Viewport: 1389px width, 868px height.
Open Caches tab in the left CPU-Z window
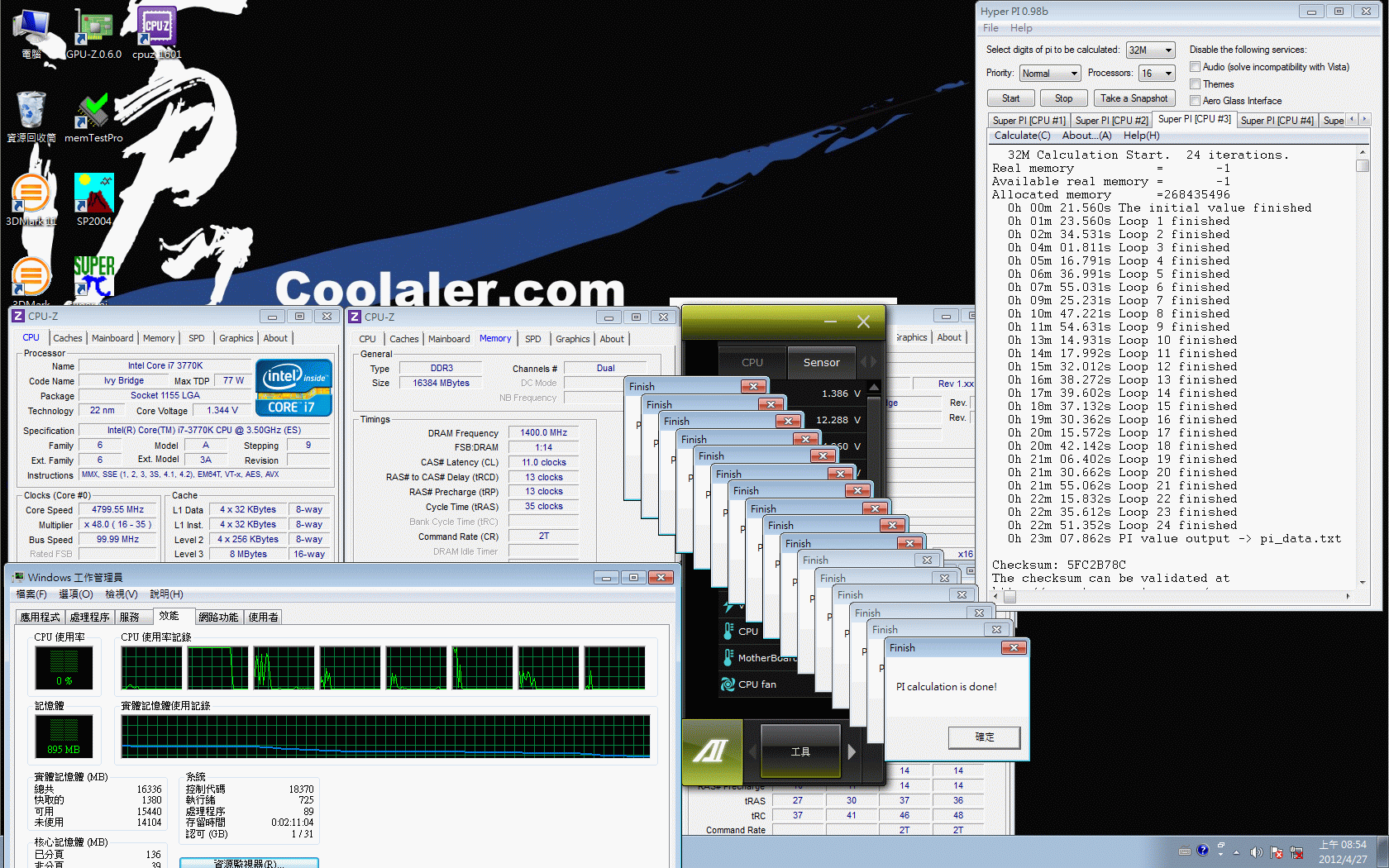pos(68,338)
